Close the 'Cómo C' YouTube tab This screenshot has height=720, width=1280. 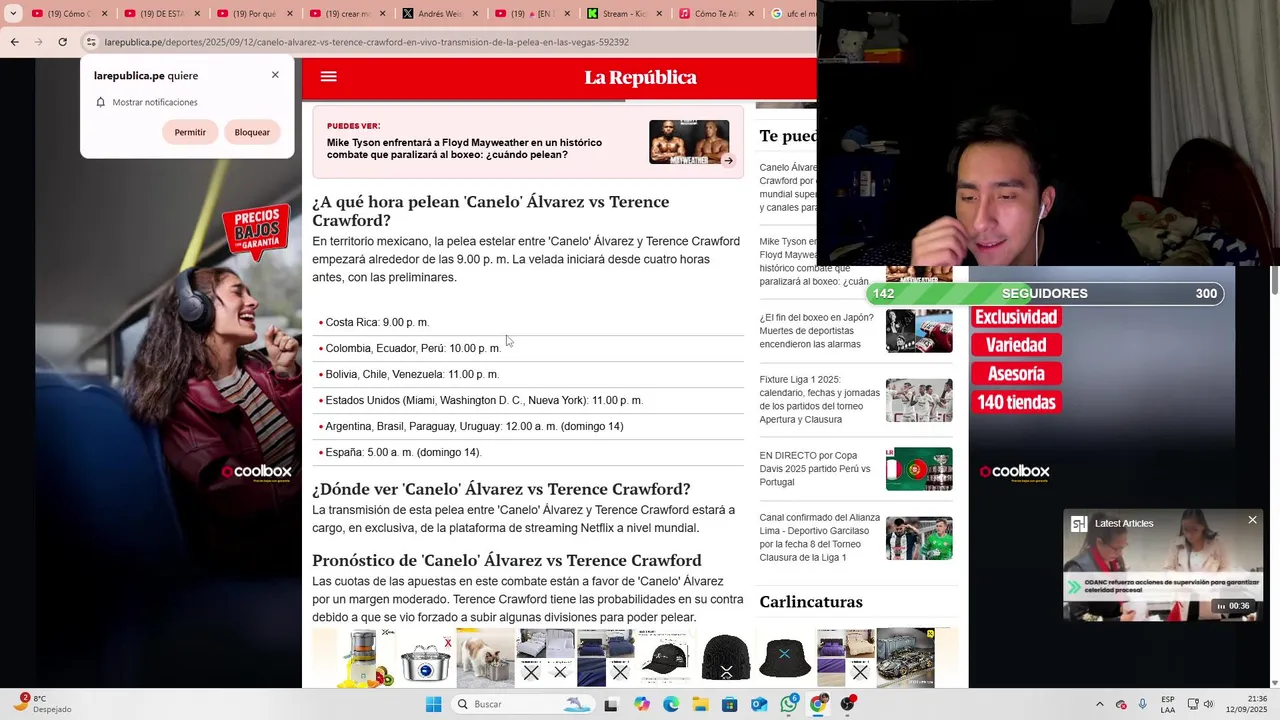pyautogui.click(x=104, y=14)
